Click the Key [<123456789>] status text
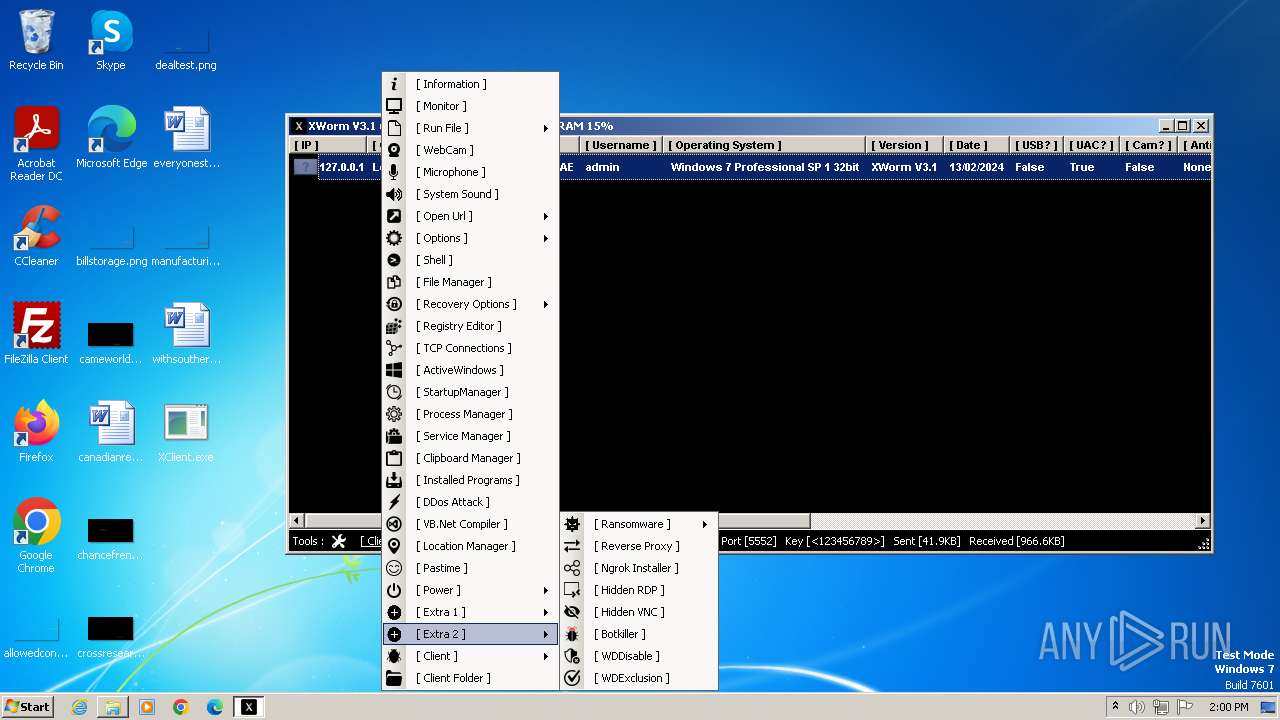The image size is (1280, 720). [x=836, y=541]
